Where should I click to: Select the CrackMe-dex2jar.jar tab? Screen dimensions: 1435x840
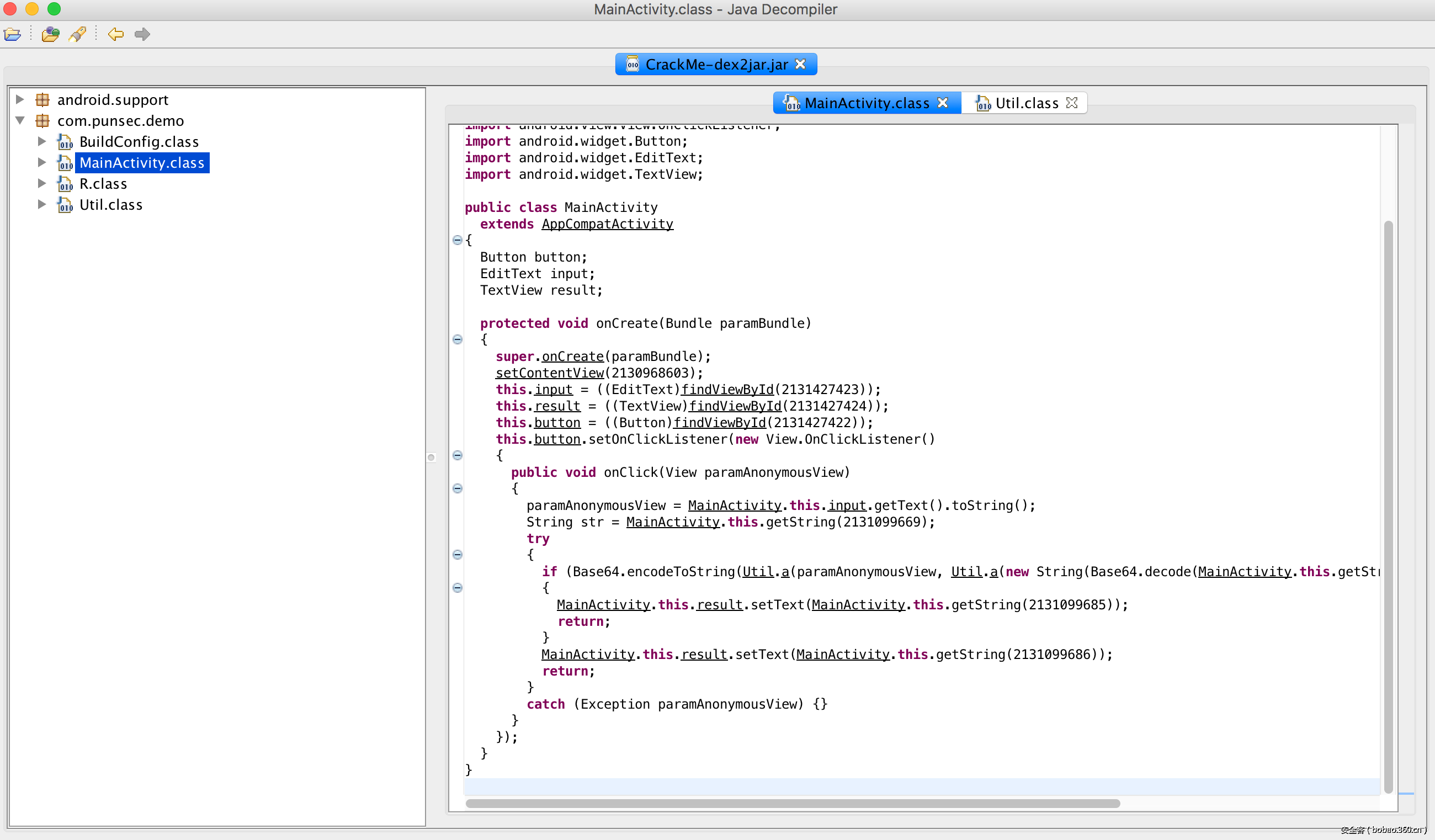(716, 65)
